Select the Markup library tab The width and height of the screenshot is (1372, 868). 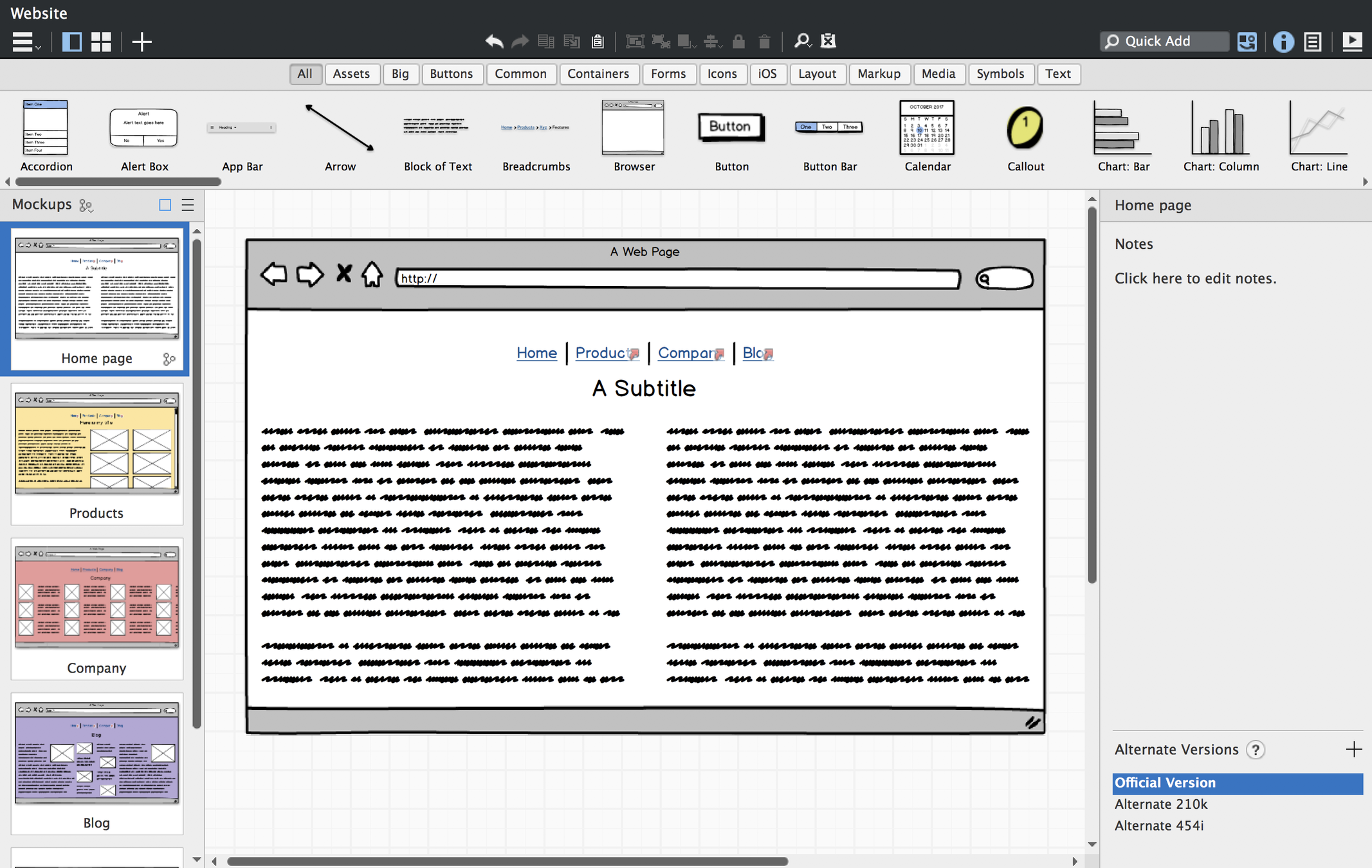879,74
